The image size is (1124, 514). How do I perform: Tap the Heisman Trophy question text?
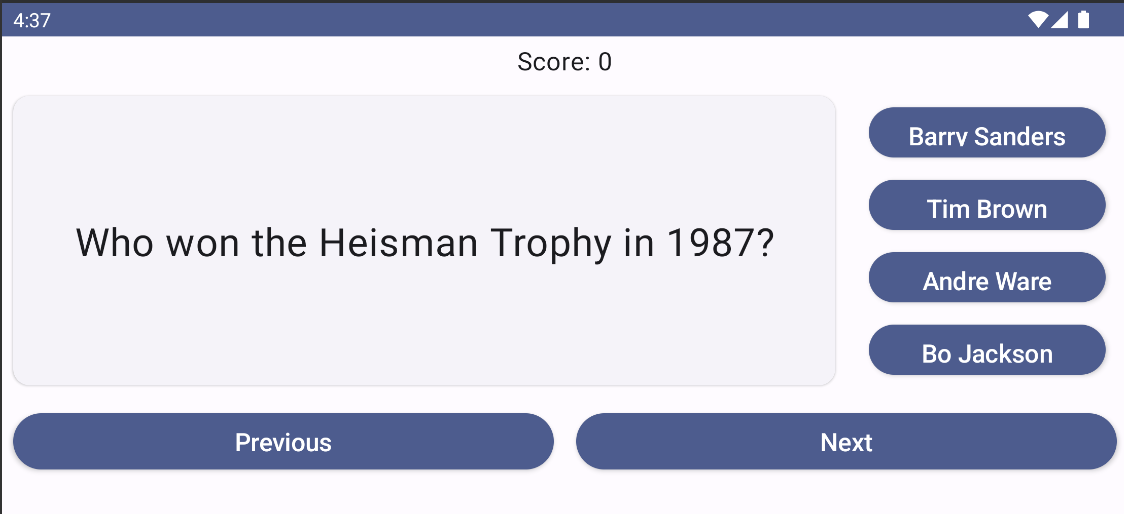pos(425,243)
